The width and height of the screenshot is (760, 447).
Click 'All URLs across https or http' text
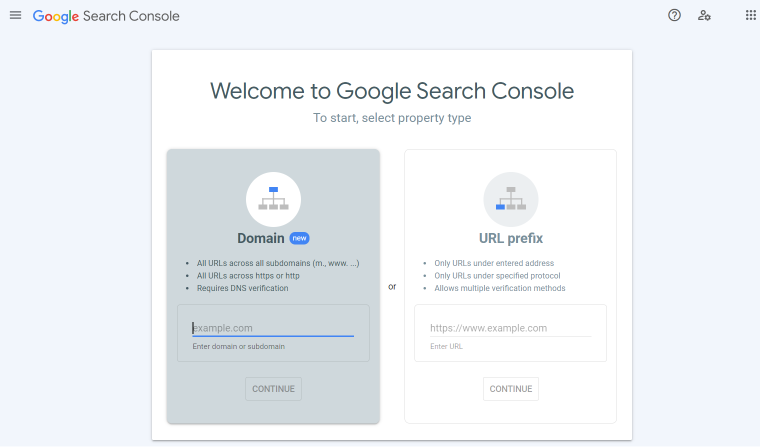pos(248,275)
